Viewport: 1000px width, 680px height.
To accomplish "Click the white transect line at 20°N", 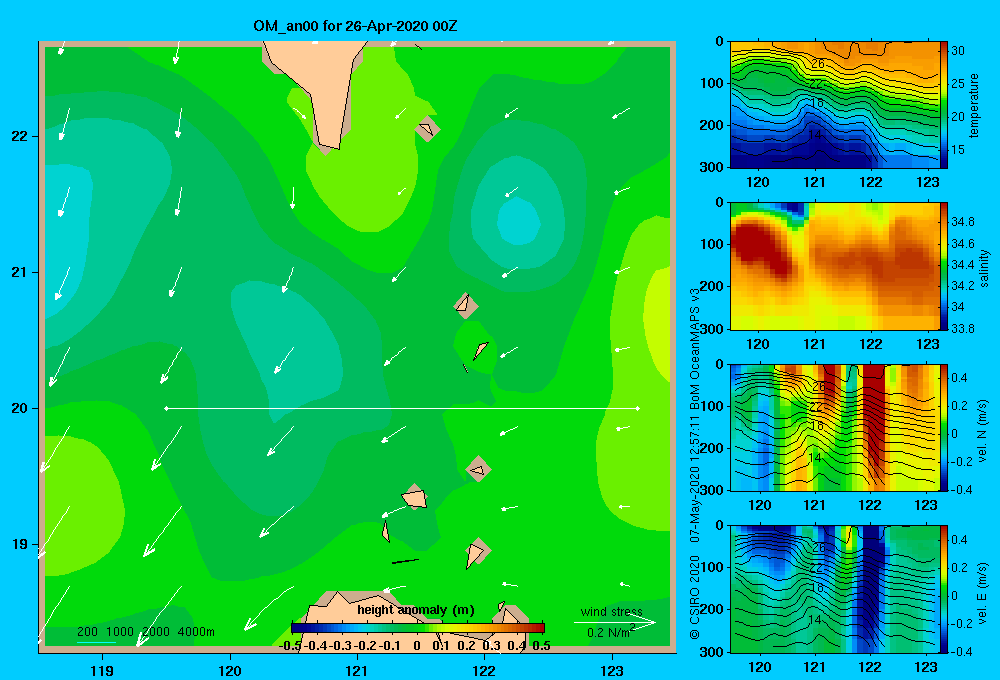I will [402, 408].
